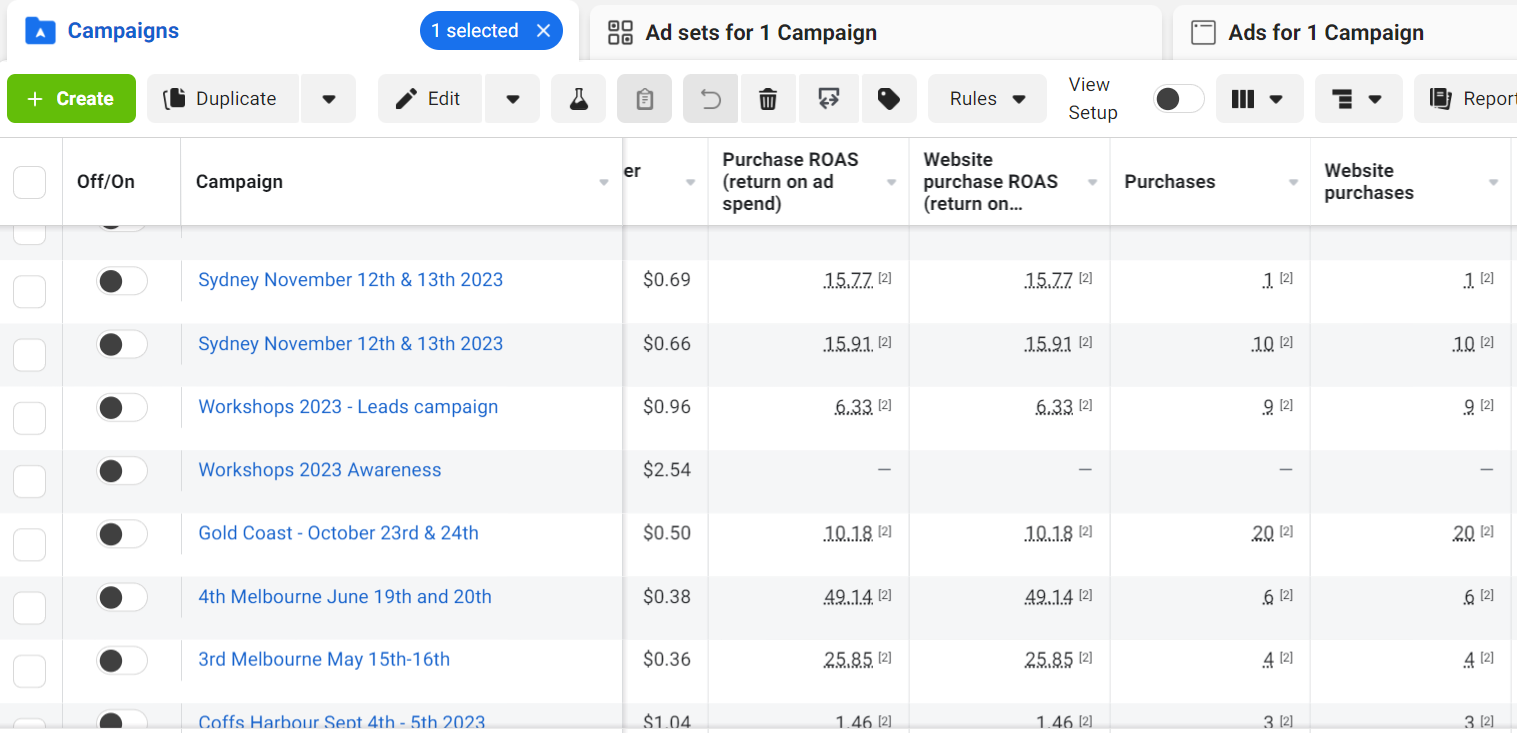Click the trash delete icon

pos(768,99)
